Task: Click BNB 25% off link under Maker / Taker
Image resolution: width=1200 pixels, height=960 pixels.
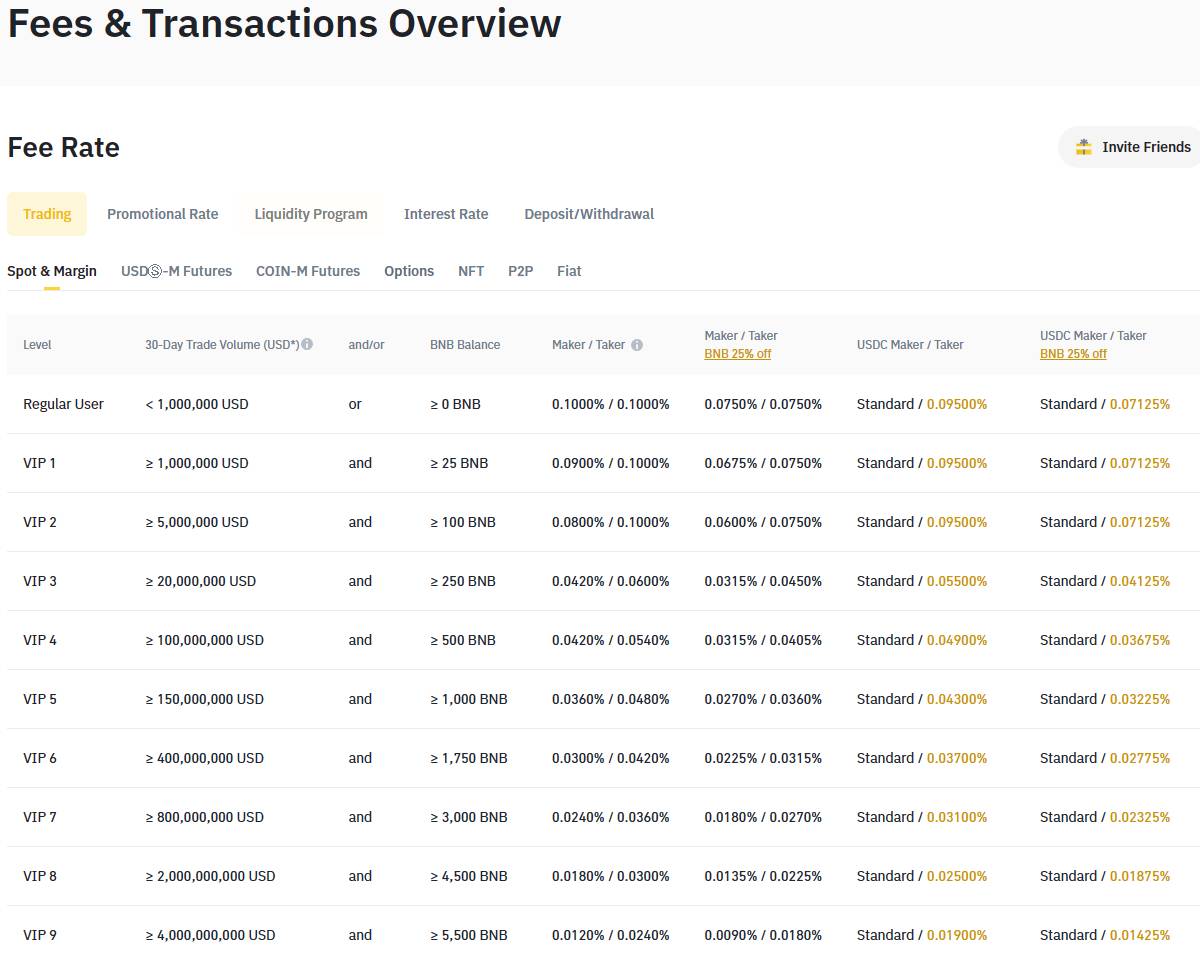Action: coord(738,354)
